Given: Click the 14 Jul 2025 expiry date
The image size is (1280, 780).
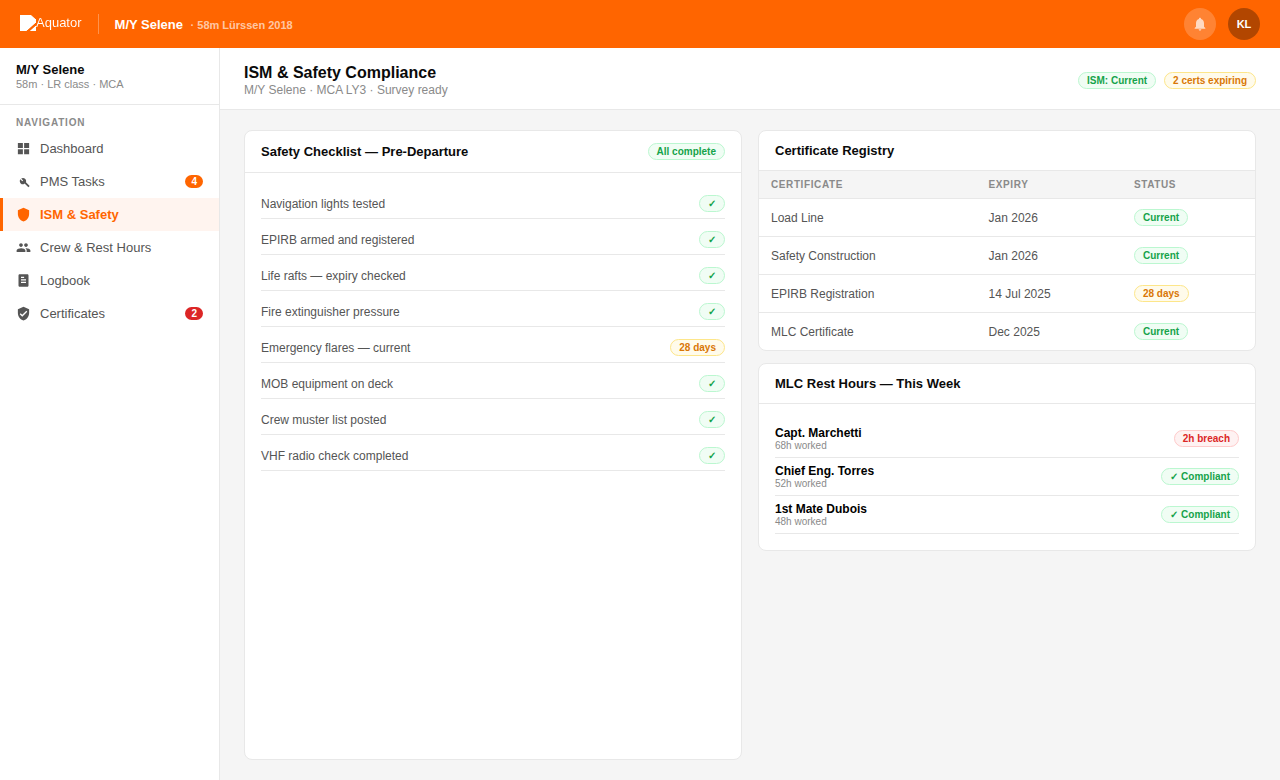Looking at the screenshot, I should click(1019, 294).
